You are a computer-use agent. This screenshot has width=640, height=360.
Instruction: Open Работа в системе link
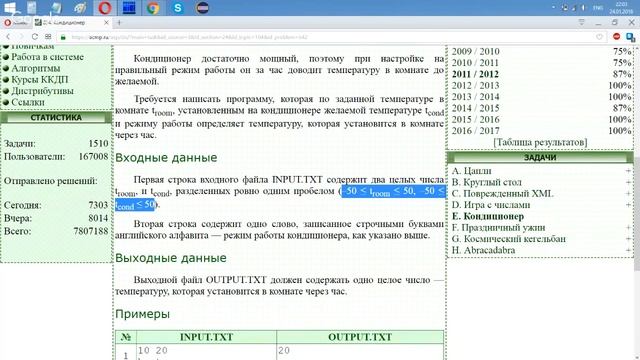[47, 57]
